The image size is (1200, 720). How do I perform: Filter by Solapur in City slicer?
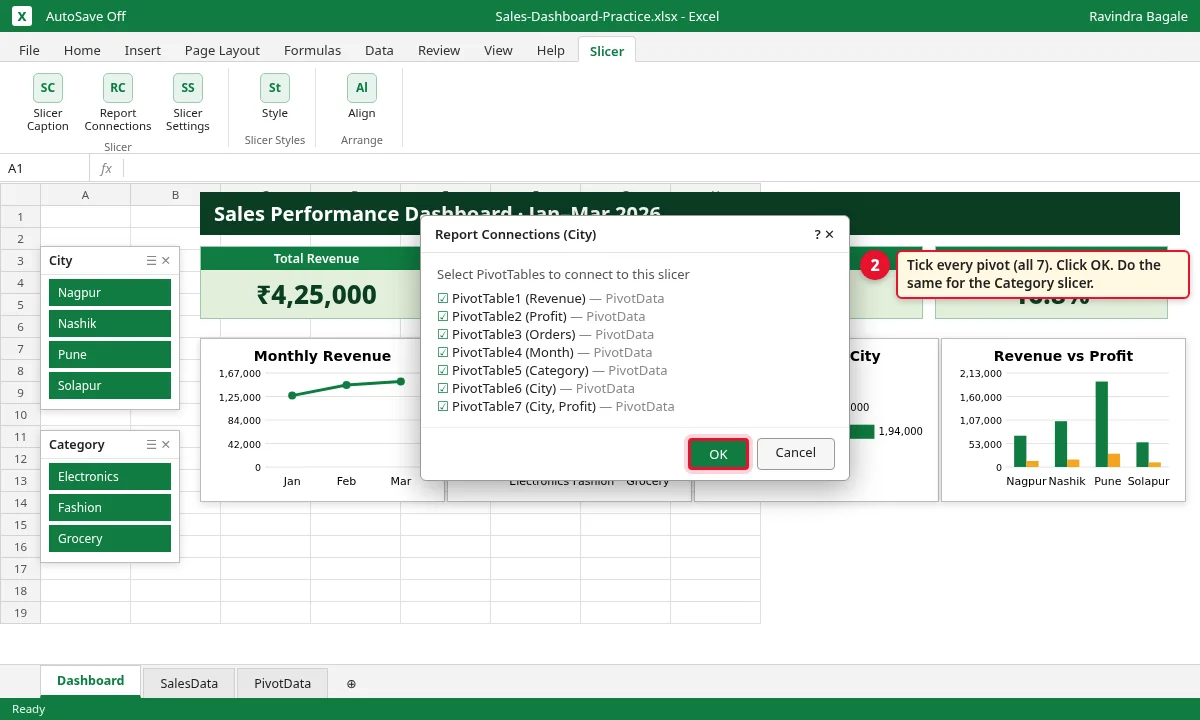click(110, 386)
